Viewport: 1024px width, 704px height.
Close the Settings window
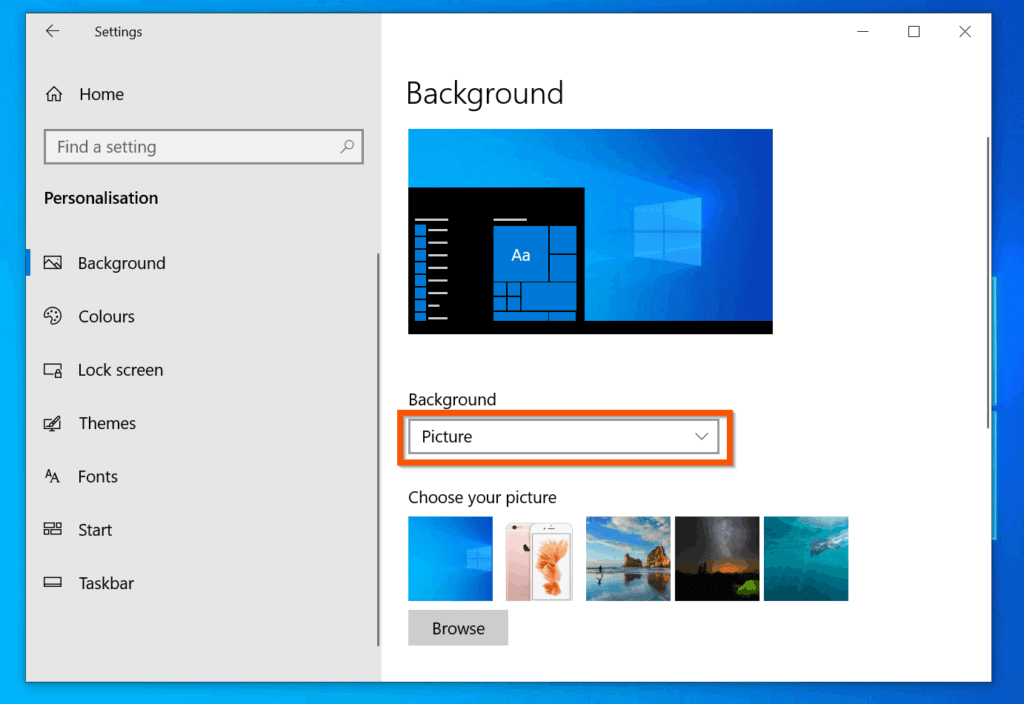coord(965,31)
